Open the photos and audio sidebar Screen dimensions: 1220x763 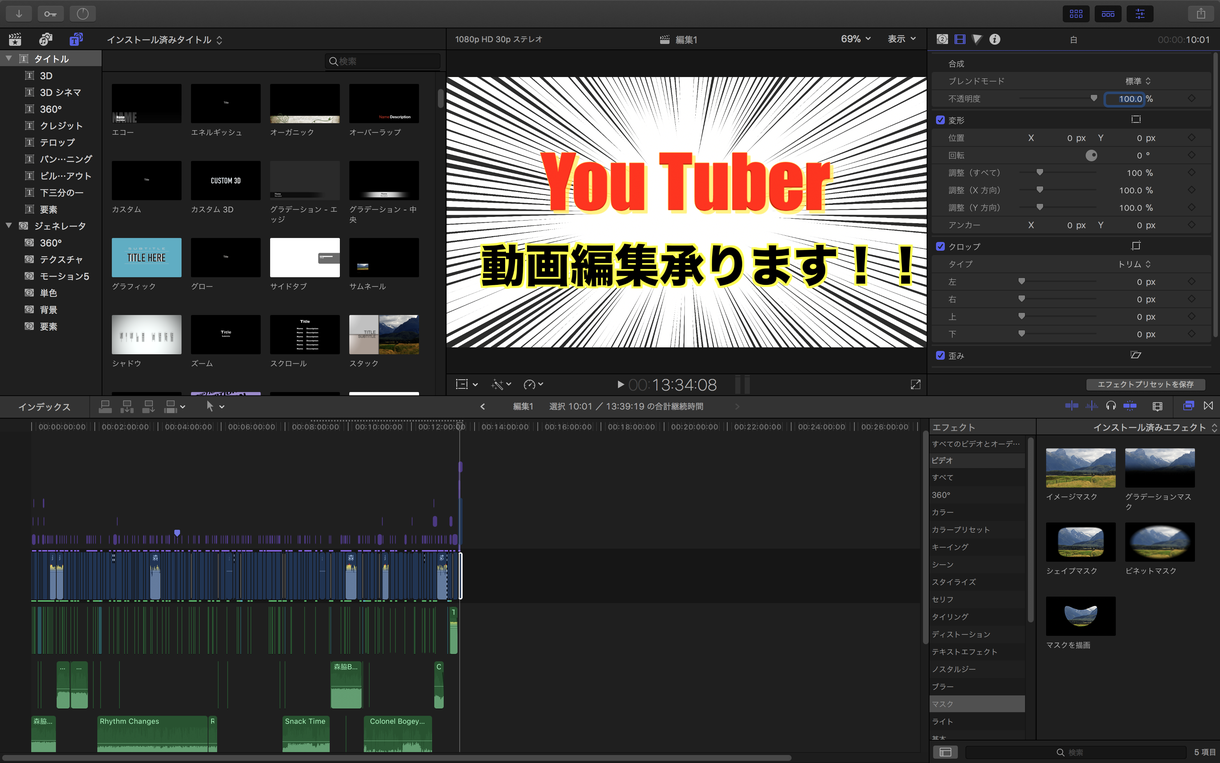tap(45, 40)
